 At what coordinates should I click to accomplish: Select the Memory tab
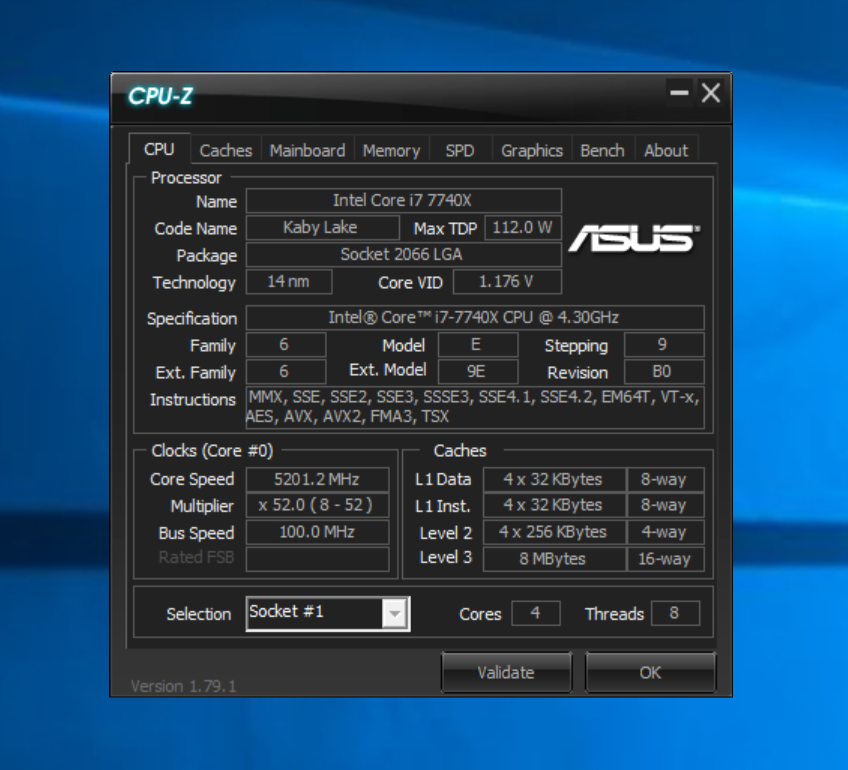pos(391,150)
